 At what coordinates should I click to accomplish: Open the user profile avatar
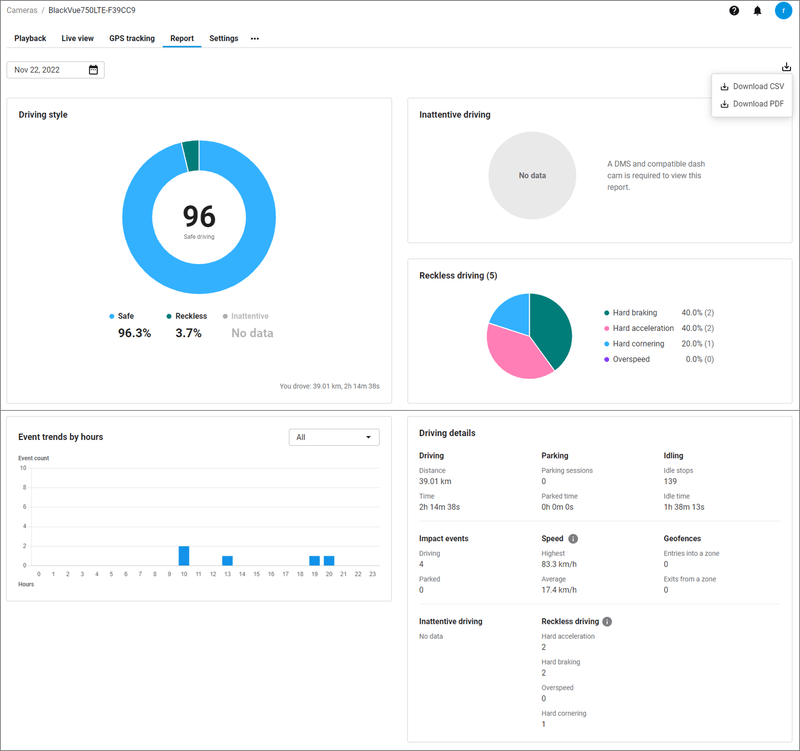click(782, 11)
